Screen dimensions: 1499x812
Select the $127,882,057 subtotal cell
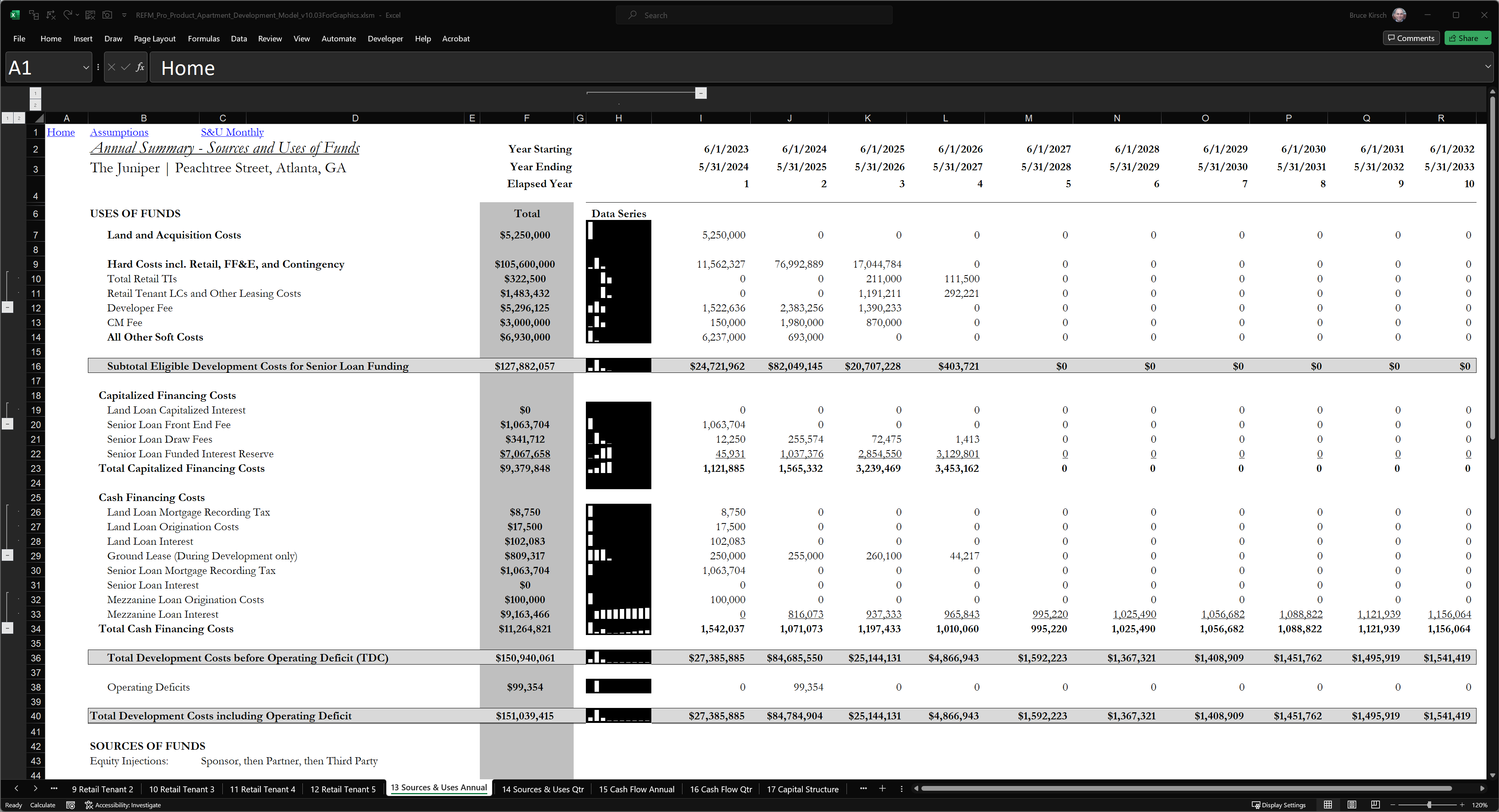click(x=526, y=366)
